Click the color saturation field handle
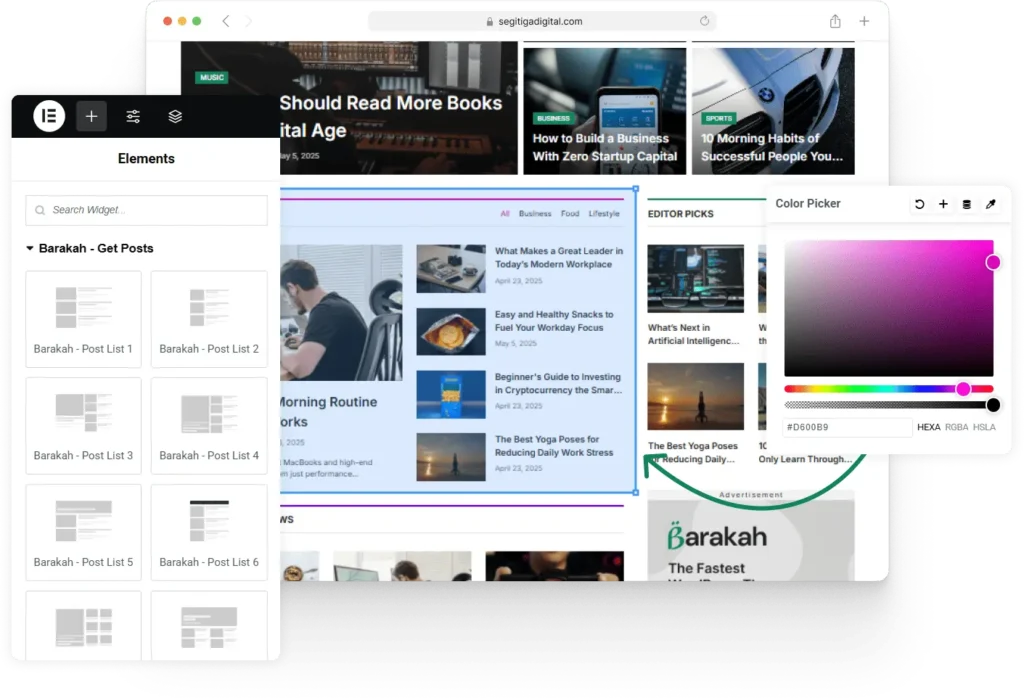 (x=993, y=262)
